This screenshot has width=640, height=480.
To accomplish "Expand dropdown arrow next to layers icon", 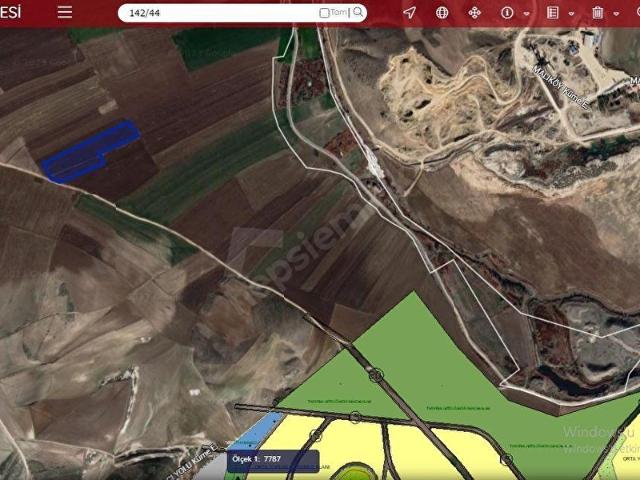I will pyautogui.click(x=571, y=14).
